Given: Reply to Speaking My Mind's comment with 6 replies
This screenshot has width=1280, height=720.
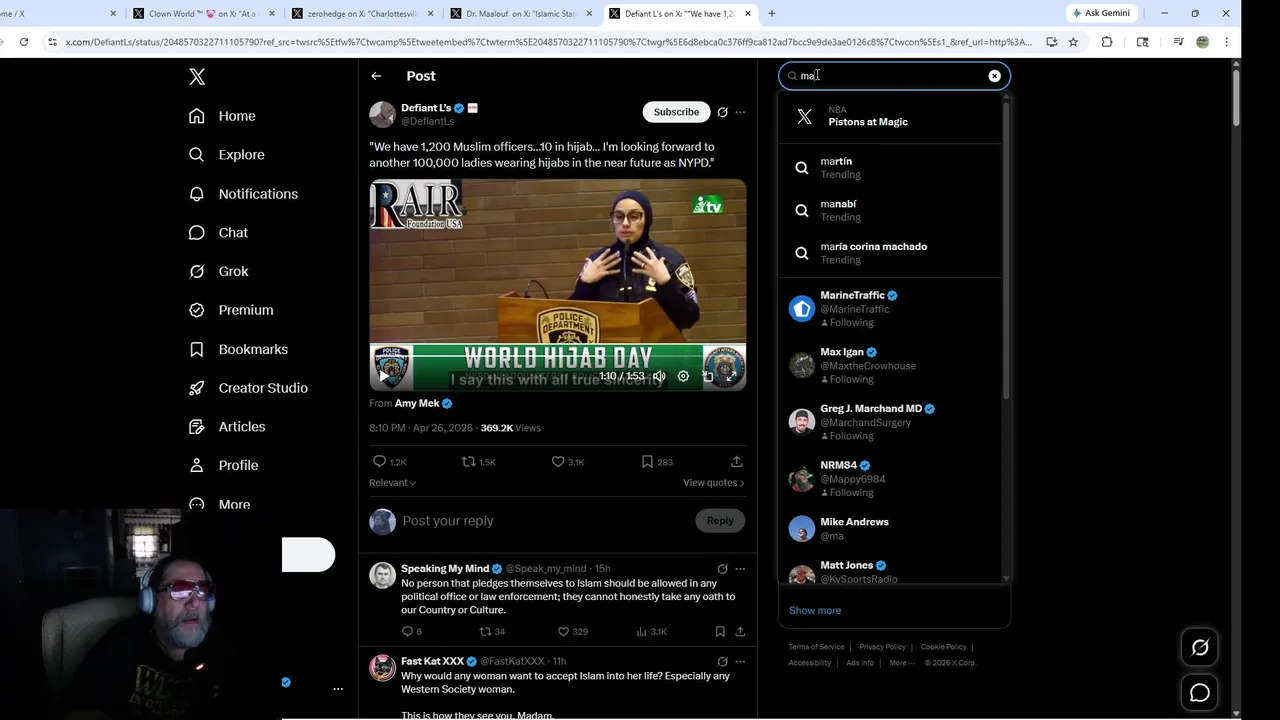Looking at the screenshot, I should (x=411, y=632).
